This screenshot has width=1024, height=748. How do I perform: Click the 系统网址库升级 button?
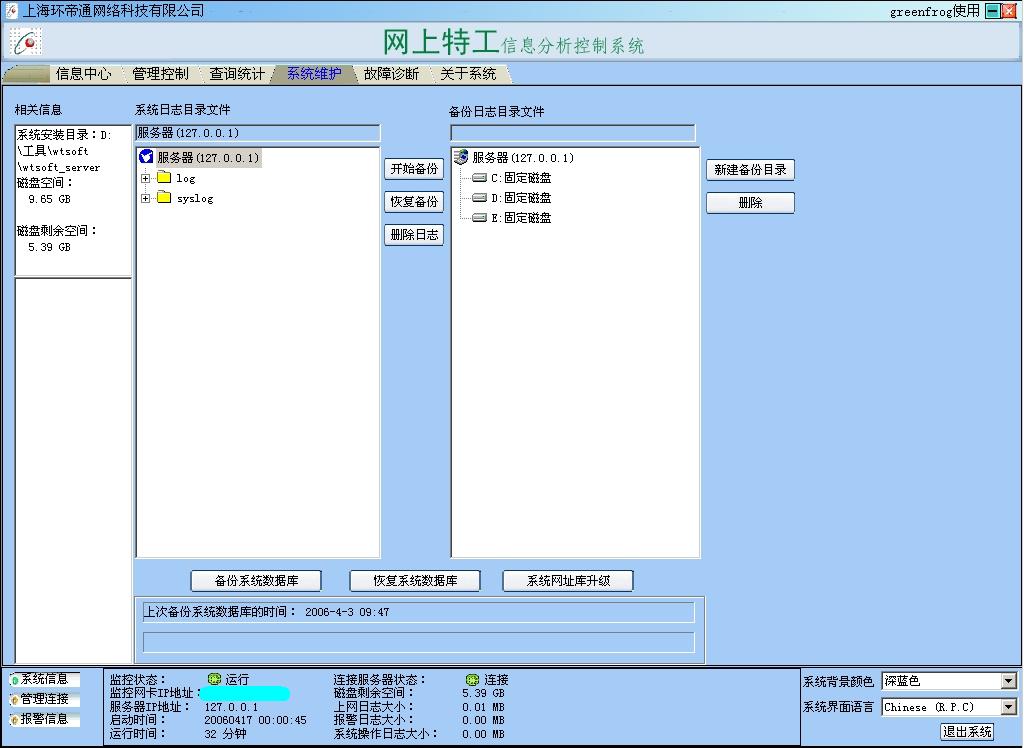click(568, 581)
